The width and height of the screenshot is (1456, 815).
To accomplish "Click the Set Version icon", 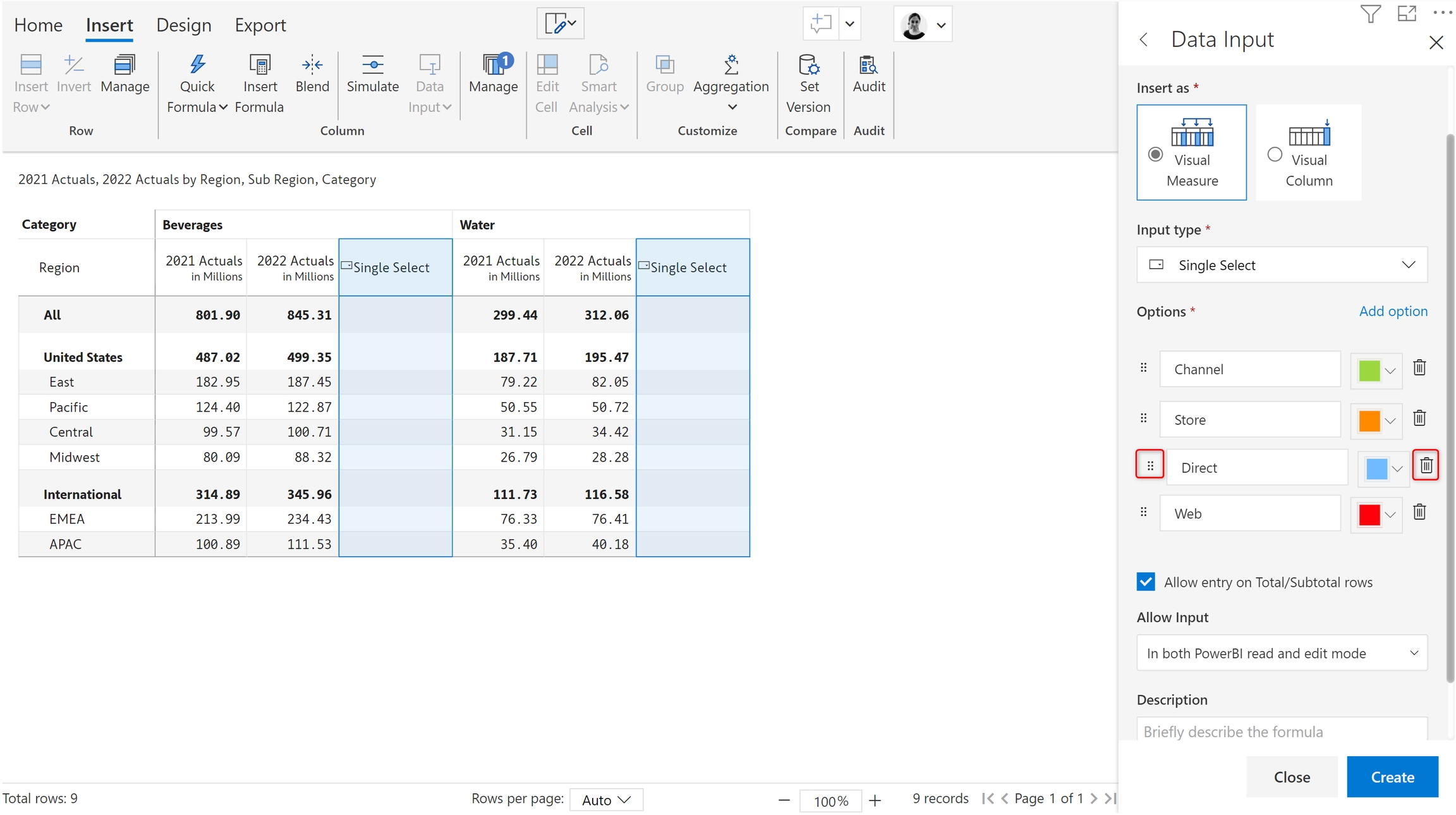I will (x=808, y=64).
